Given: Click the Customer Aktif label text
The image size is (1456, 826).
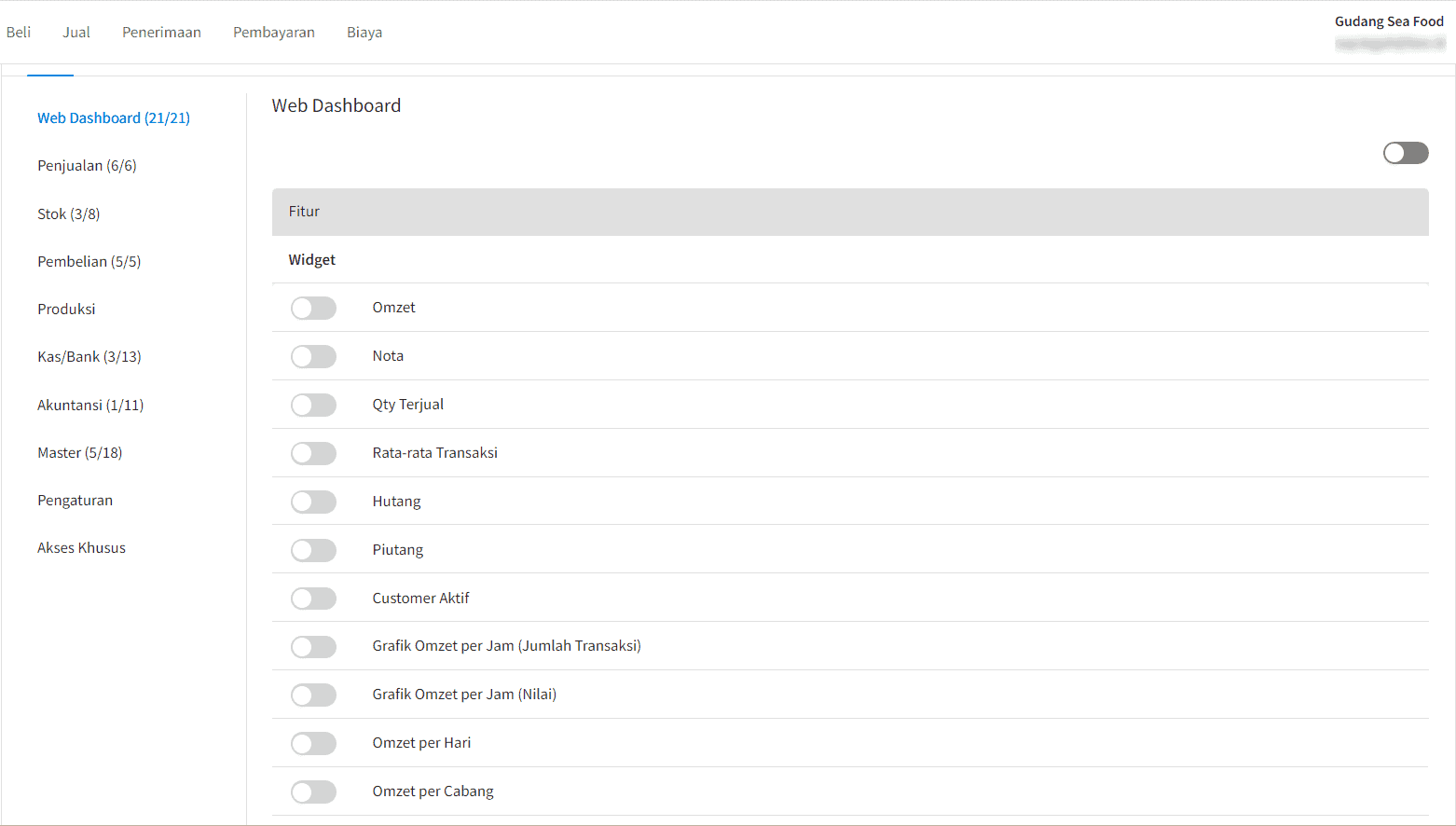Looking at the screenshot, I should [420, 599].
